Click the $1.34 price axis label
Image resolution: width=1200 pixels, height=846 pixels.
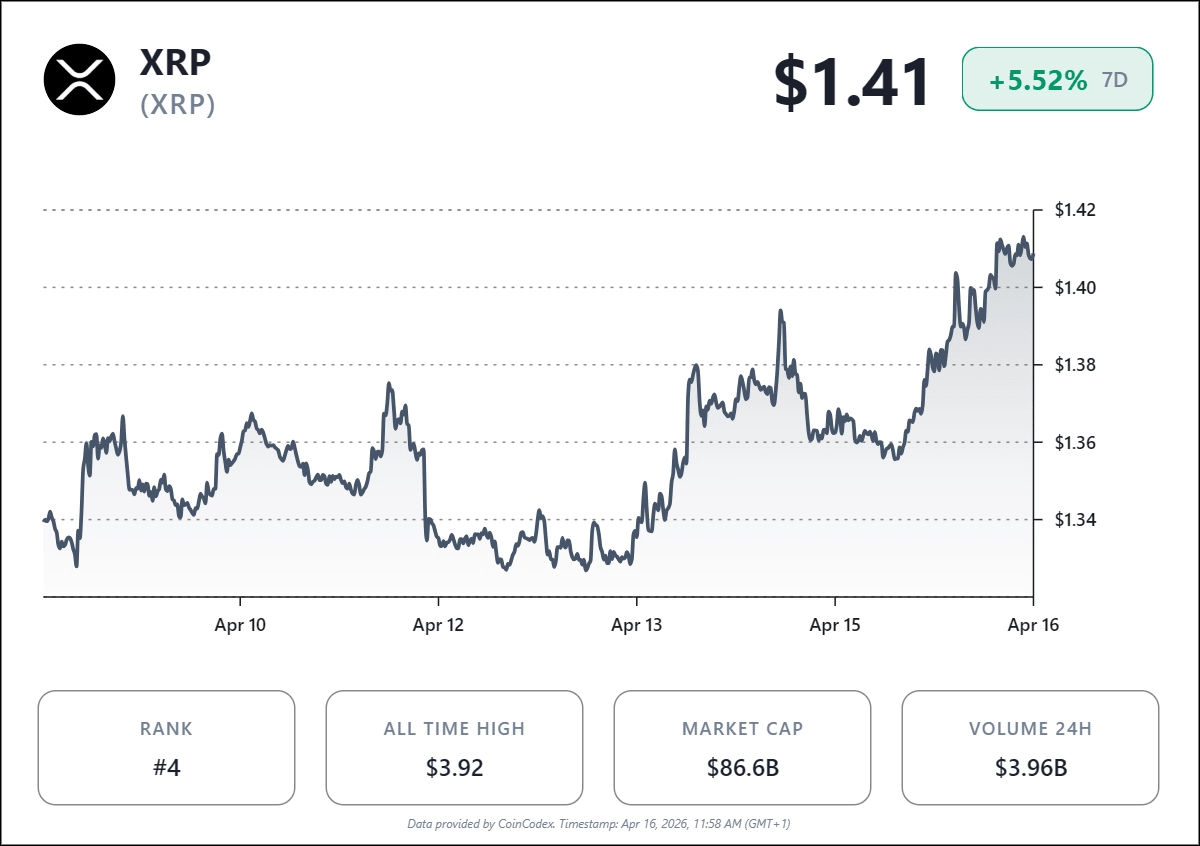point(1076,520)
